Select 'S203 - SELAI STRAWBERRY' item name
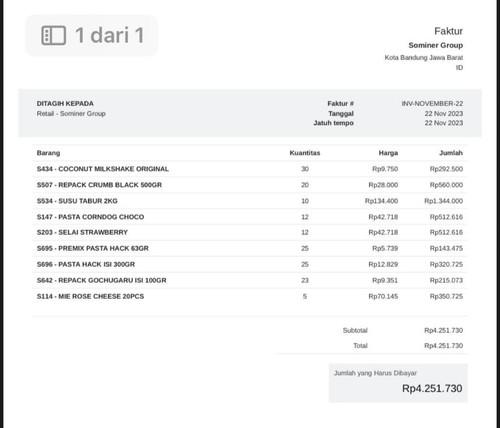500x428 pixels. coord(82,232)
